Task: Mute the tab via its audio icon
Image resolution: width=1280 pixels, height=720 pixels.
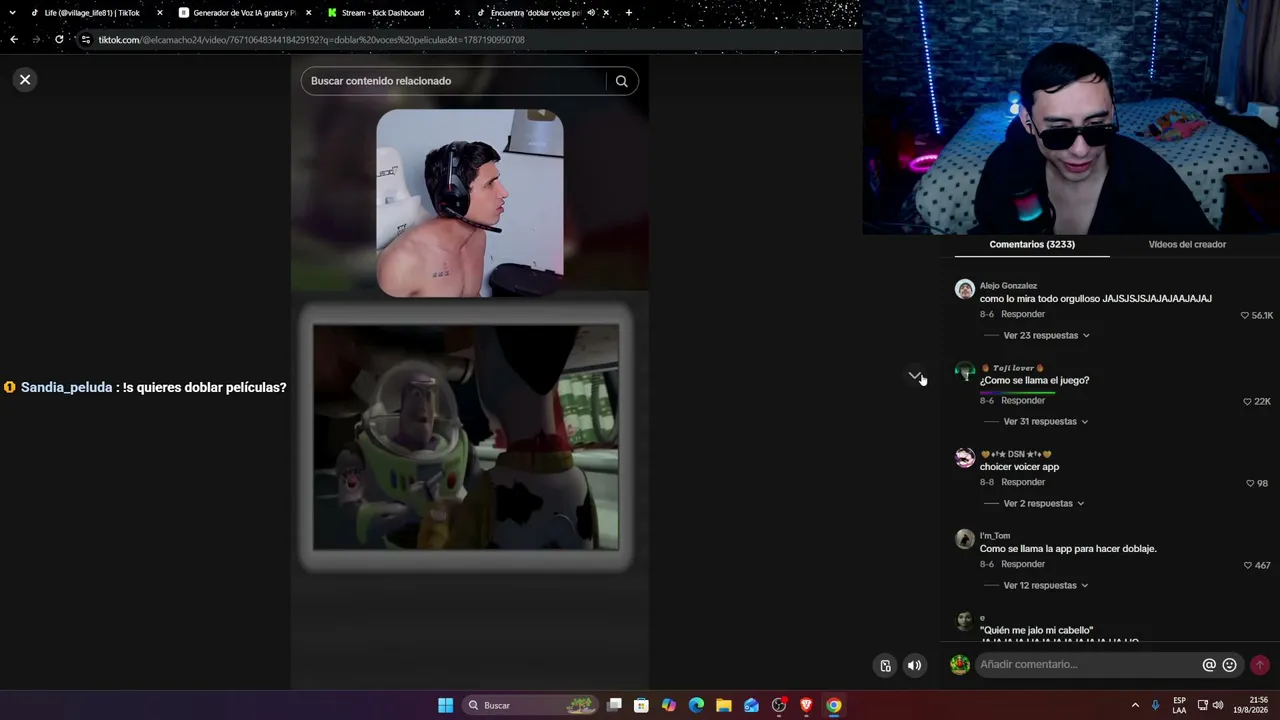Action: (x=591, y=13)
